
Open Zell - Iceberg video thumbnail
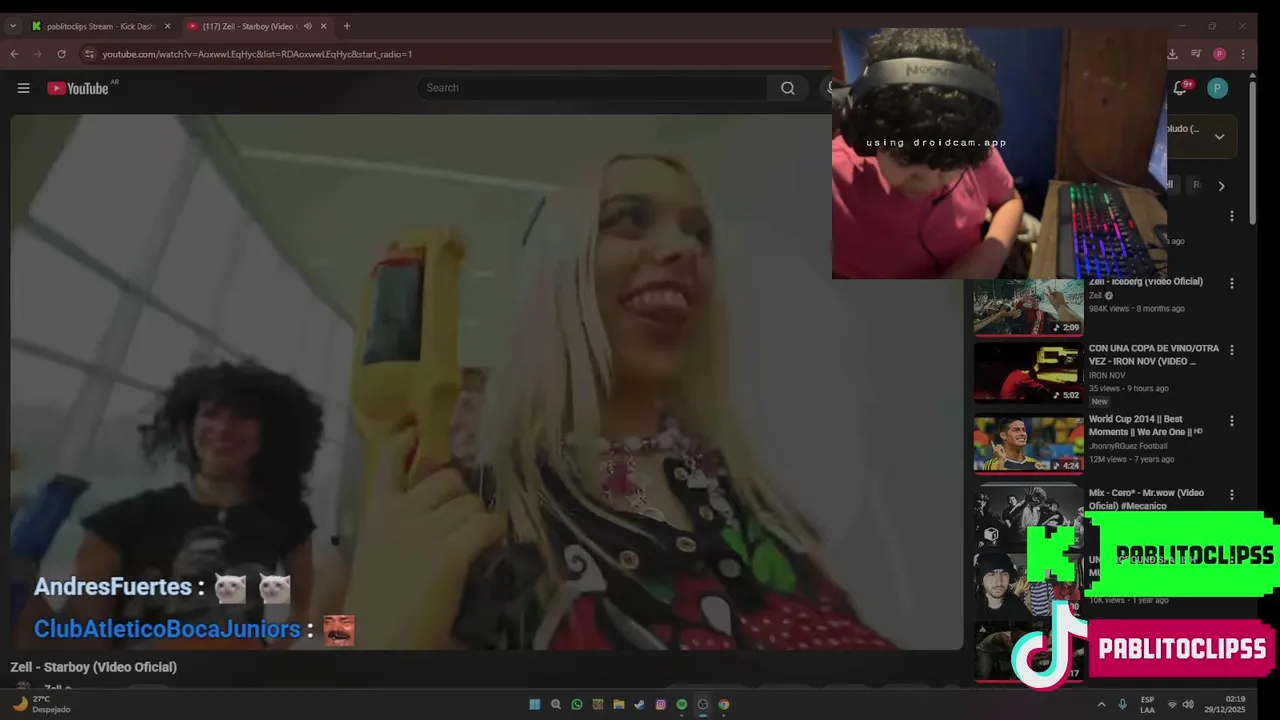(x=1028, y=307)
